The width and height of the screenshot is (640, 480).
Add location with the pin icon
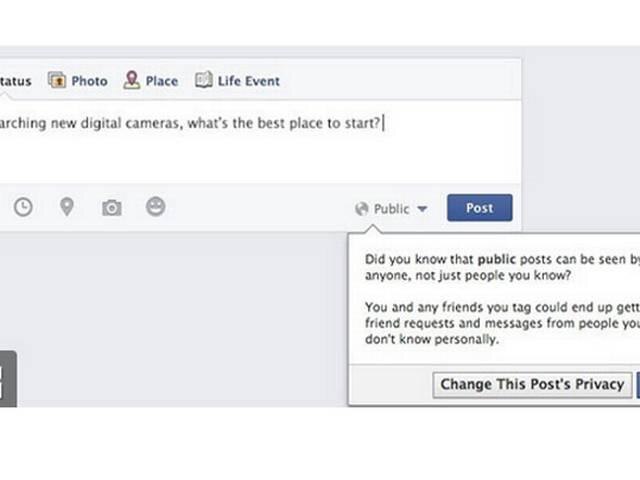coord(67,207)
